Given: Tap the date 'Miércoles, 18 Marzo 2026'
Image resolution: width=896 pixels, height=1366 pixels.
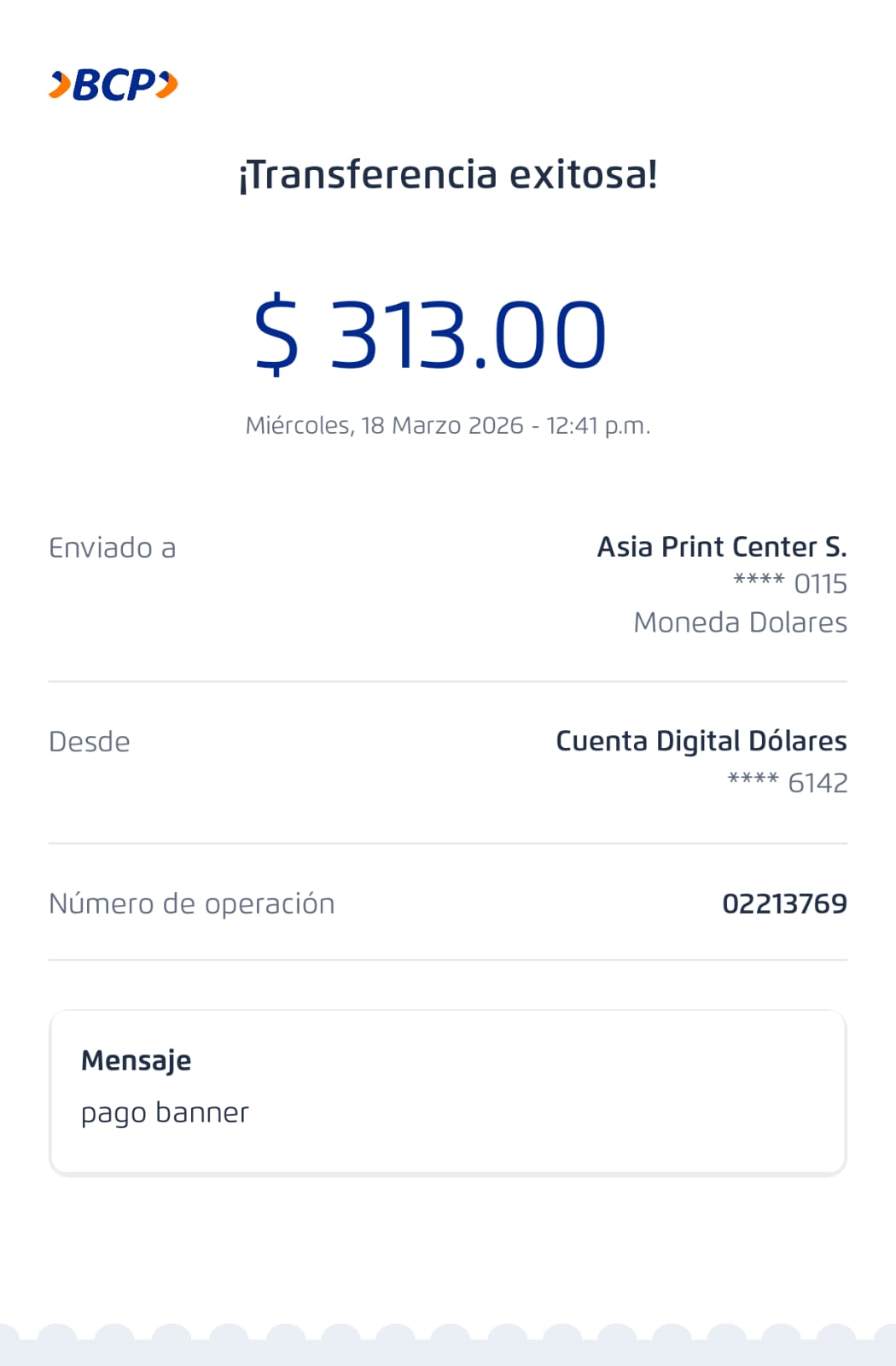Looking at the screenshot, I should tap(384, 425).
